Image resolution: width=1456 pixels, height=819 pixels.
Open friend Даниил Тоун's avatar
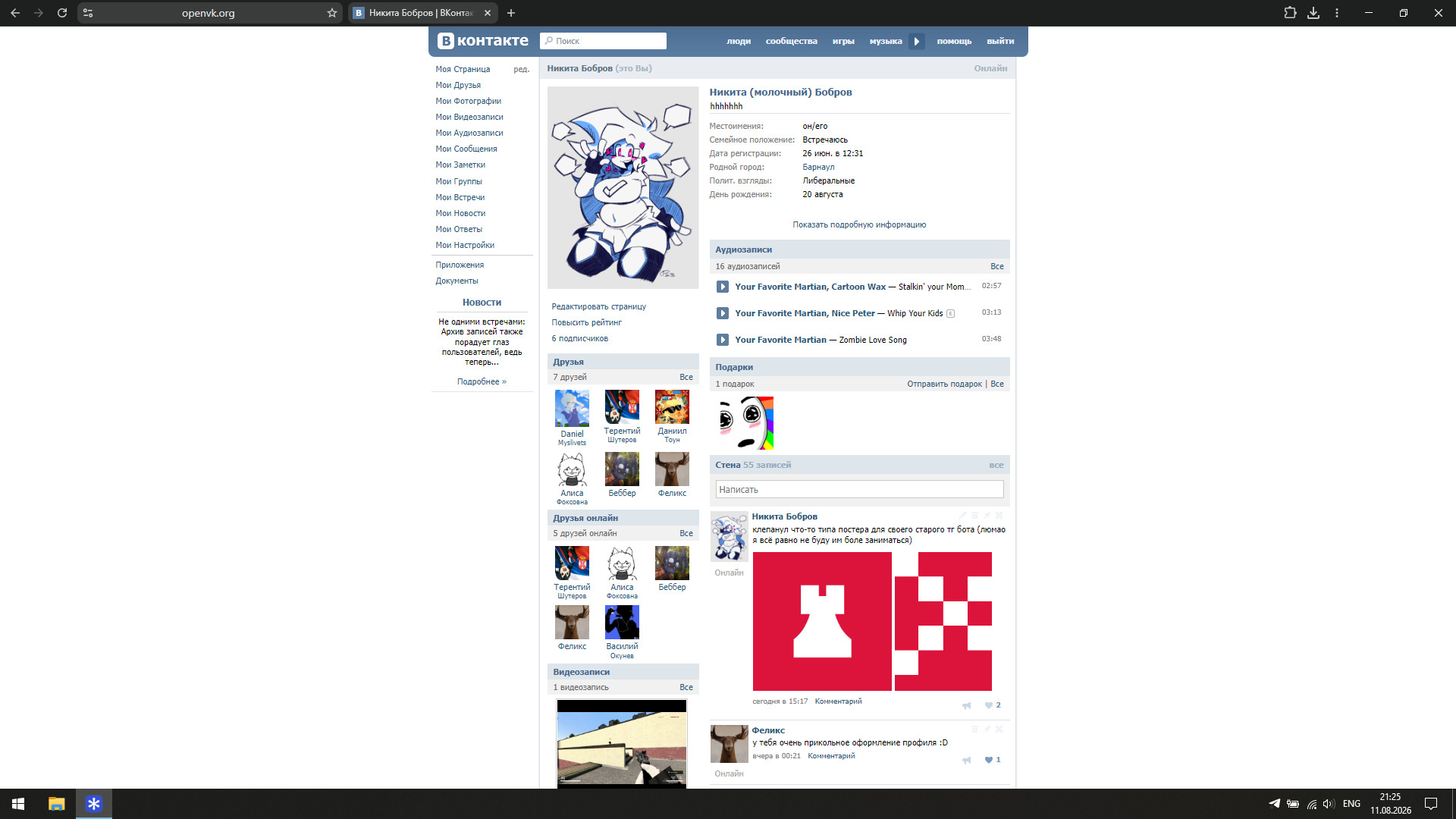point(672,406)
